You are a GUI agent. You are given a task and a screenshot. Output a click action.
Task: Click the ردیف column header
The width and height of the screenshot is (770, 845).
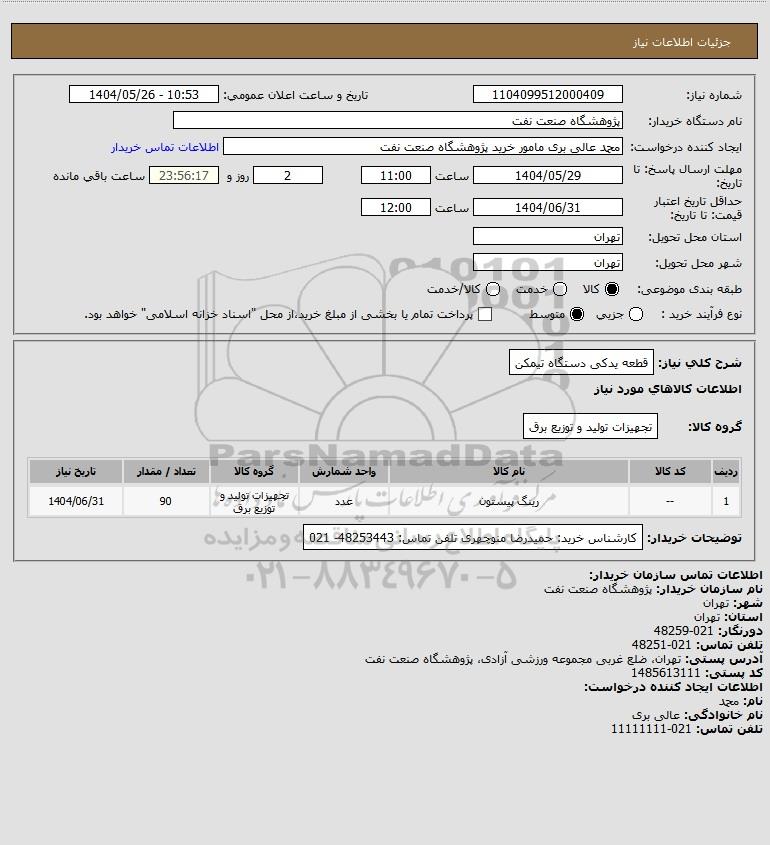coord(726,472)
